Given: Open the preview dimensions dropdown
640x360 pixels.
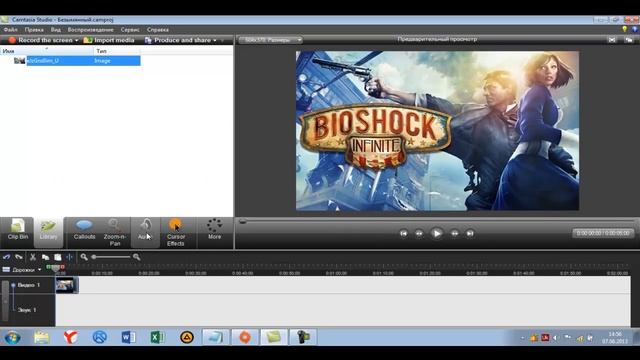Looking at the screenshot, I should click(x=270, y=40).
